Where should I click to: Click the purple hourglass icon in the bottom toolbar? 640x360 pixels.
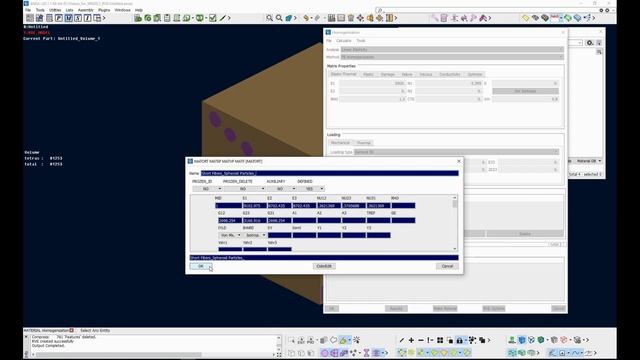(x=367, y=353)
